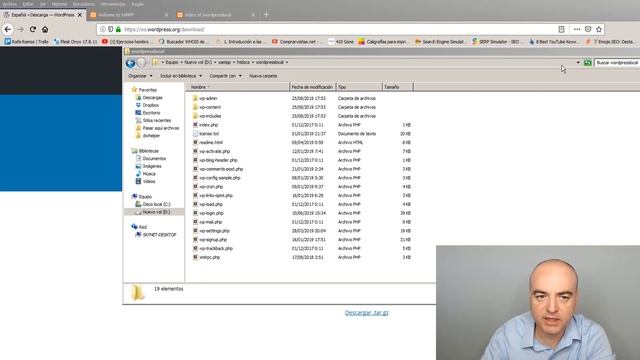Select wp-config-sample.php file
This screenshot has width=640, height=360.
(220, 178)
